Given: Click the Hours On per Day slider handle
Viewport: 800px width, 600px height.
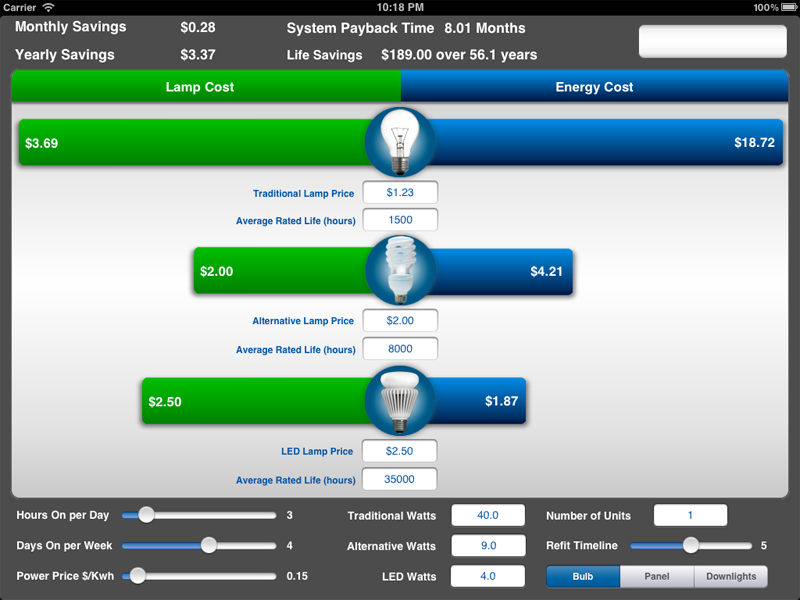Looking at the screenshot, I should point(146,515).
